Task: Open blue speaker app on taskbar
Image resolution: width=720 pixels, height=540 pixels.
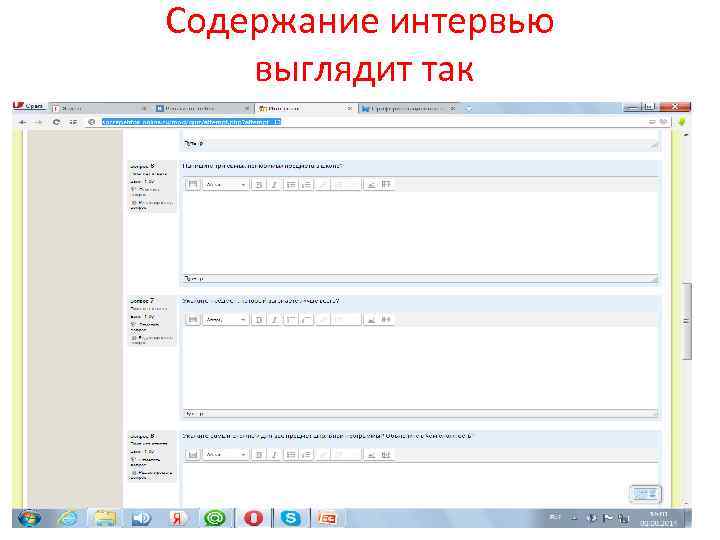Action: (141, 518)
